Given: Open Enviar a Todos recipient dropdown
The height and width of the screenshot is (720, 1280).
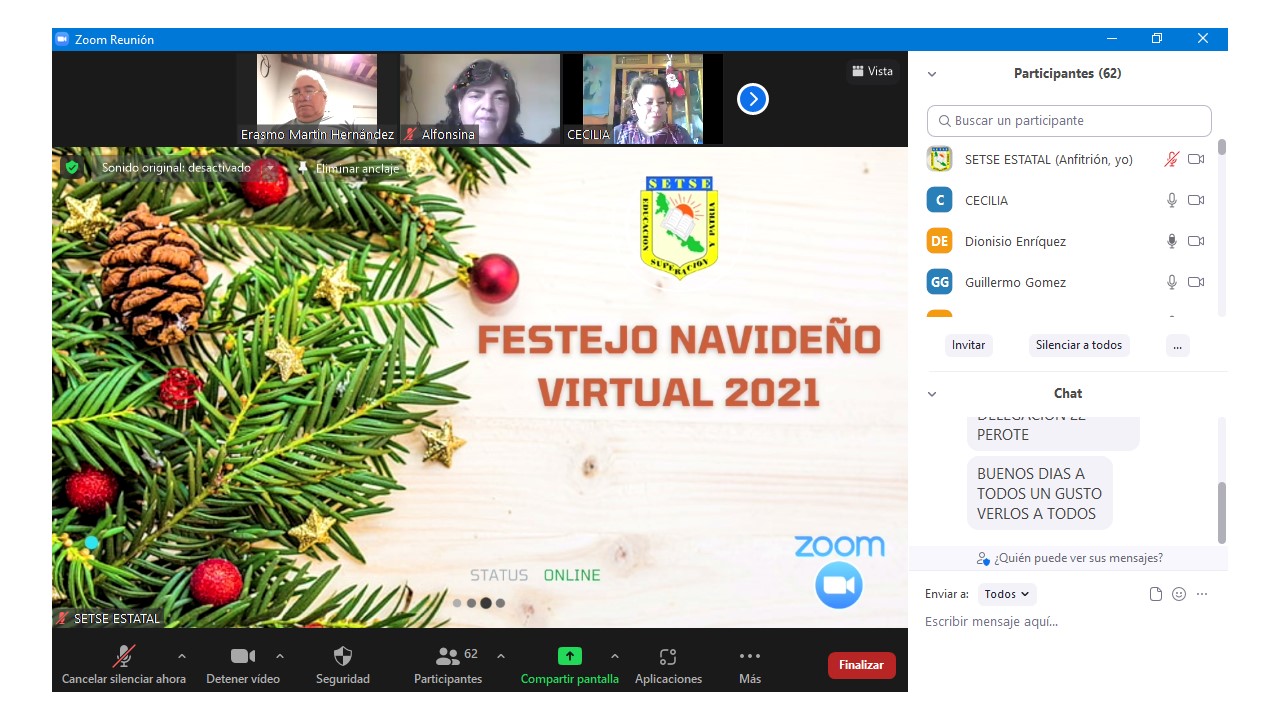Looking at the screenshot, I should pyautogui.click(x=1006, y=594).
